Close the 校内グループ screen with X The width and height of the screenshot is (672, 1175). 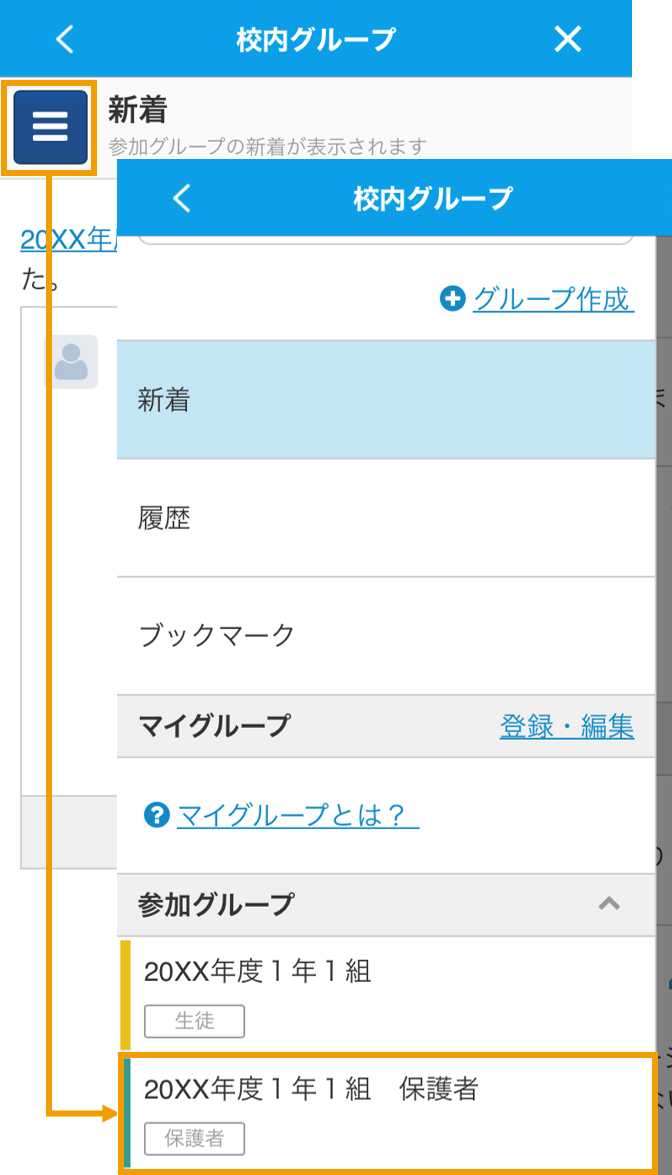567,38
